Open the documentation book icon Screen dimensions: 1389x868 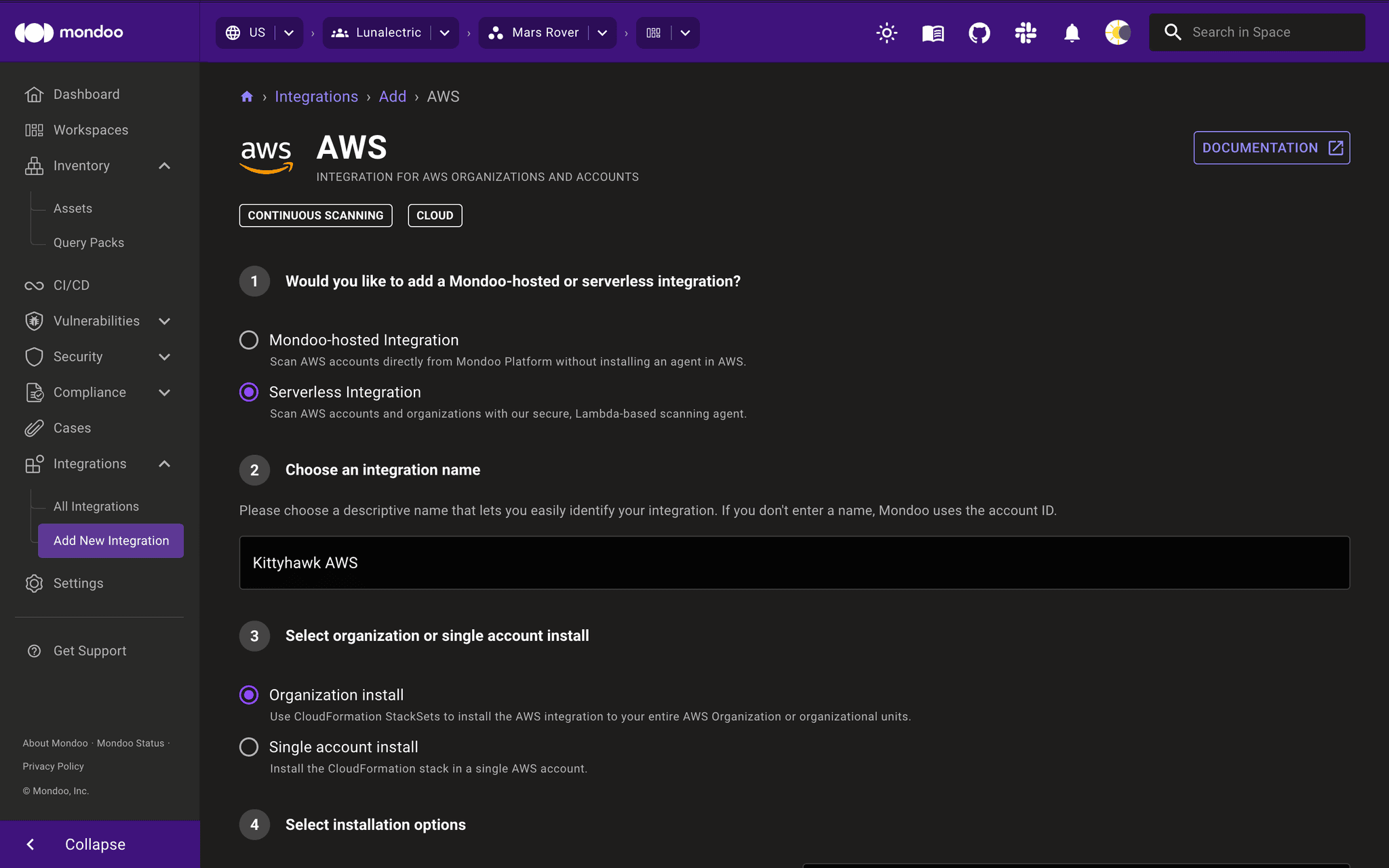coord(933,32)
